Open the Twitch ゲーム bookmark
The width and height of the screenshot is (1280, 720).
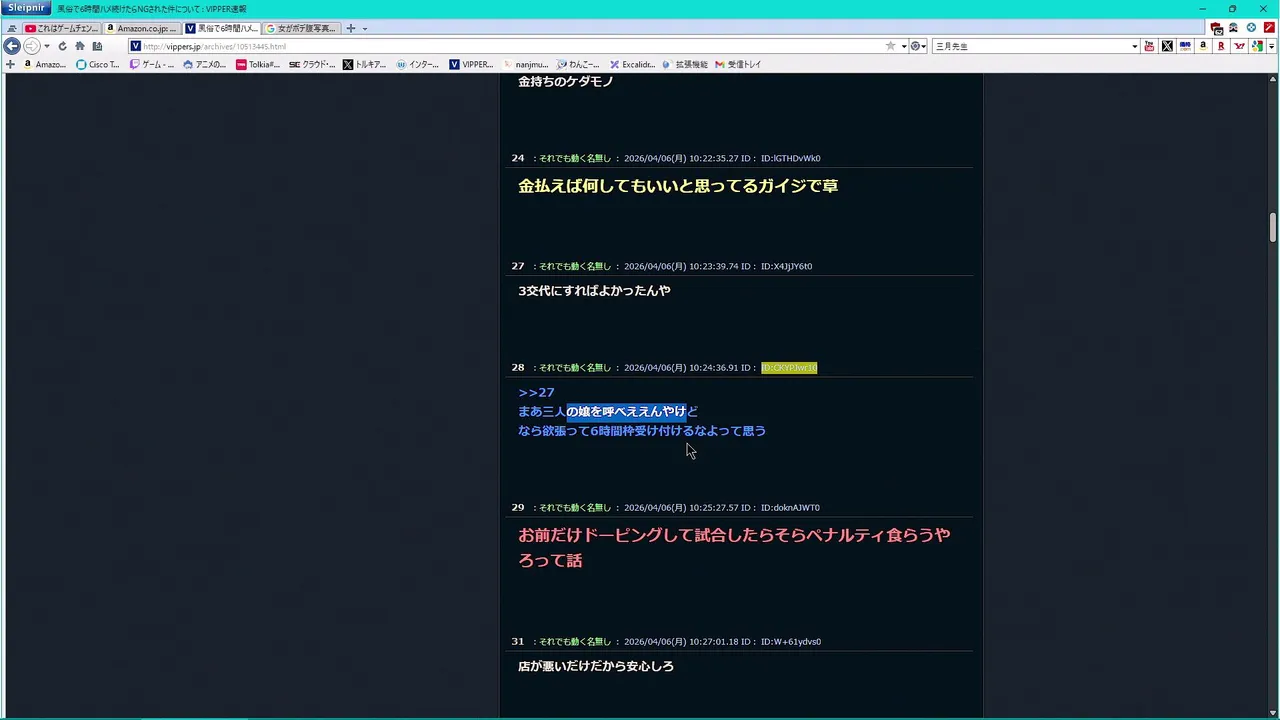click(152, 64)
